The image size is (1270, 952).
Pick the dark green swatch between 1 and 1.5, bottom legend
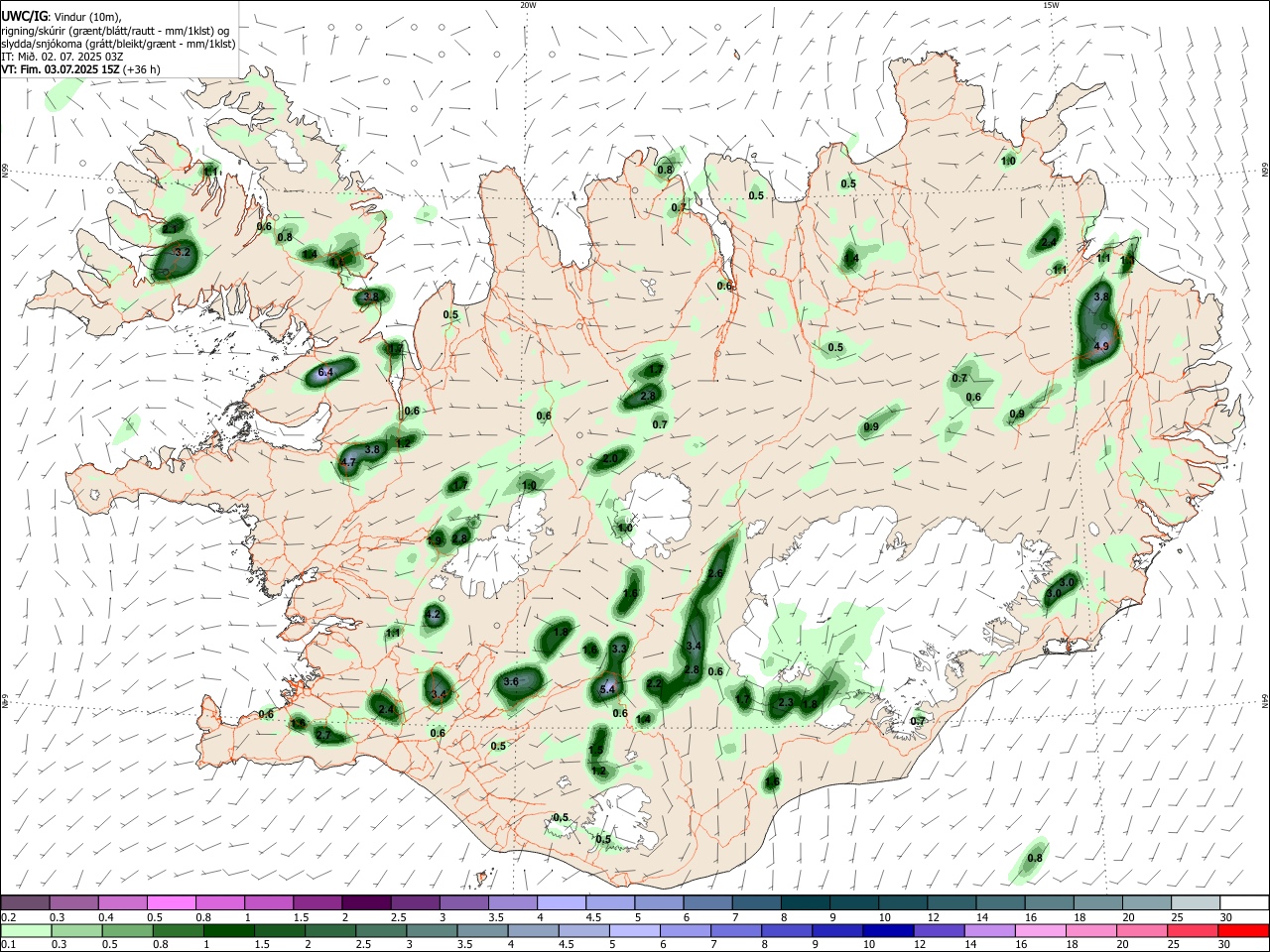point(228,930)
